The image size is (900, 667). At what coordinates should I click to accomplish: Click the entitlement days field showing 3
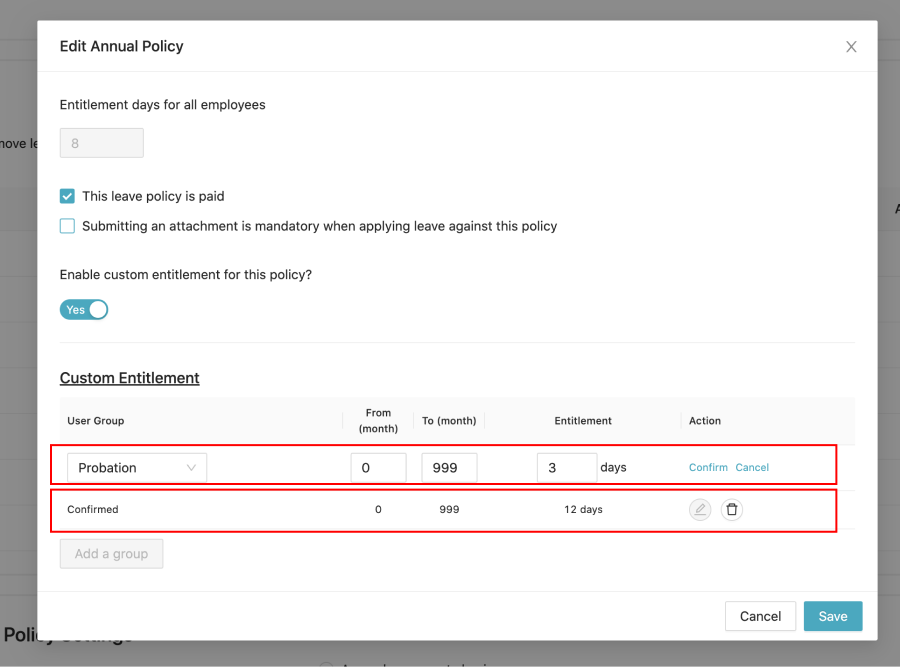pos(567,468)
